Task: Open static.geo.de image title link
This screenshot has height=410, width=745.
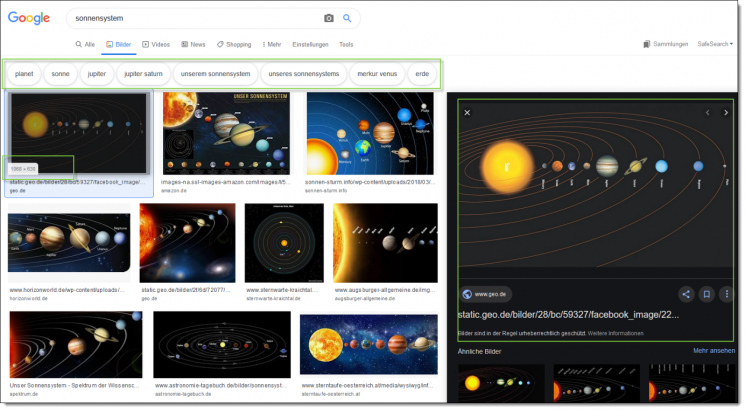Action: 568,315
